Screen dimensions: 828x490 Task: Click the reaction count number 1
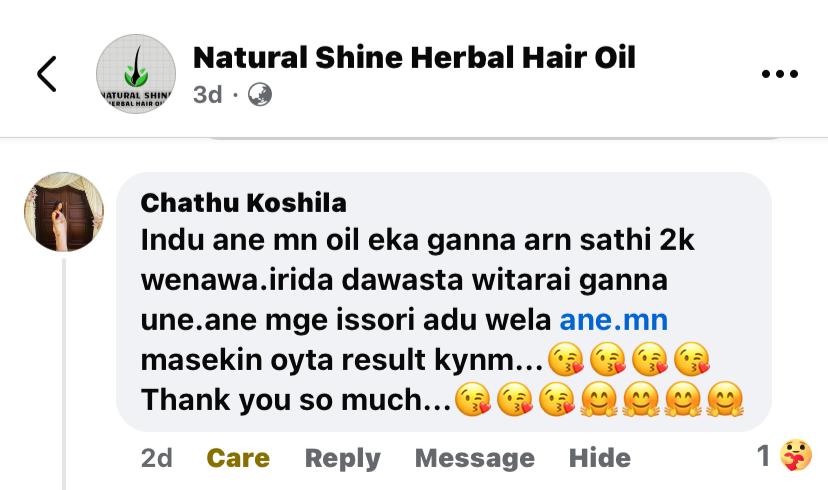[x=763, y=455]
